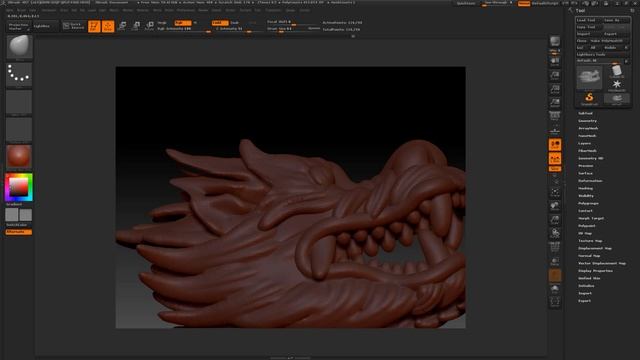Image resolution: width=640 pixels, height=360 pixels.
Task: Click the Rotate view icon on right shelf
Action: pos(555,233)
